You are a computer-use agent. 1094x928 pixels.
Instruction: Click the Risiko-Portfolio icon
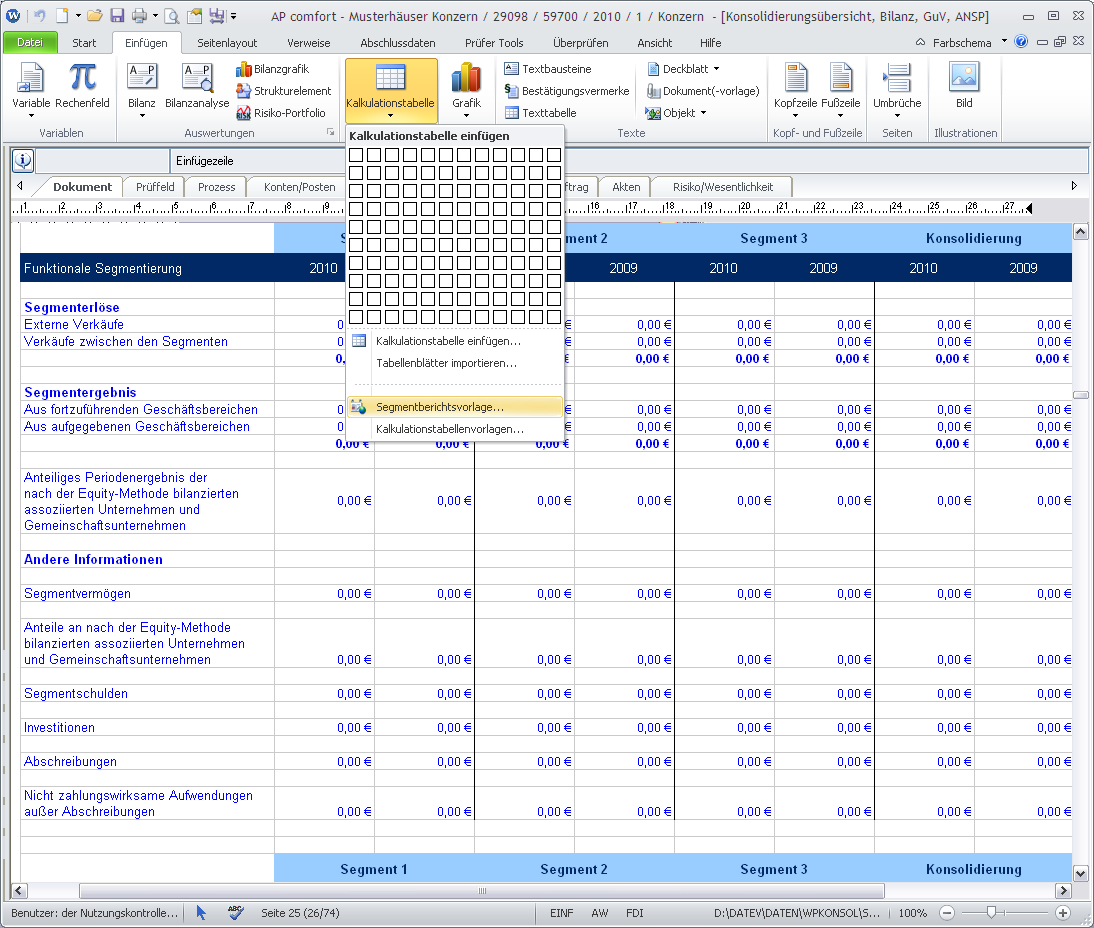point(244,113)
